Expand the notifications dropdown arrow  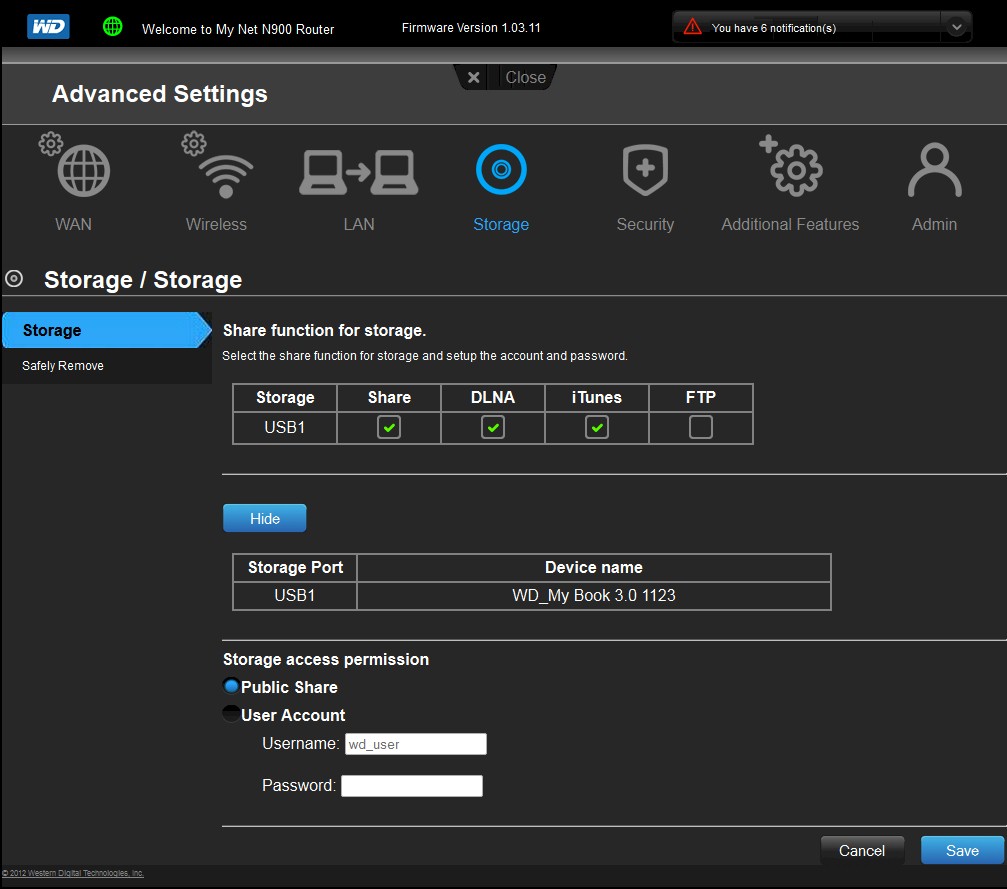(x=956, y=27)
